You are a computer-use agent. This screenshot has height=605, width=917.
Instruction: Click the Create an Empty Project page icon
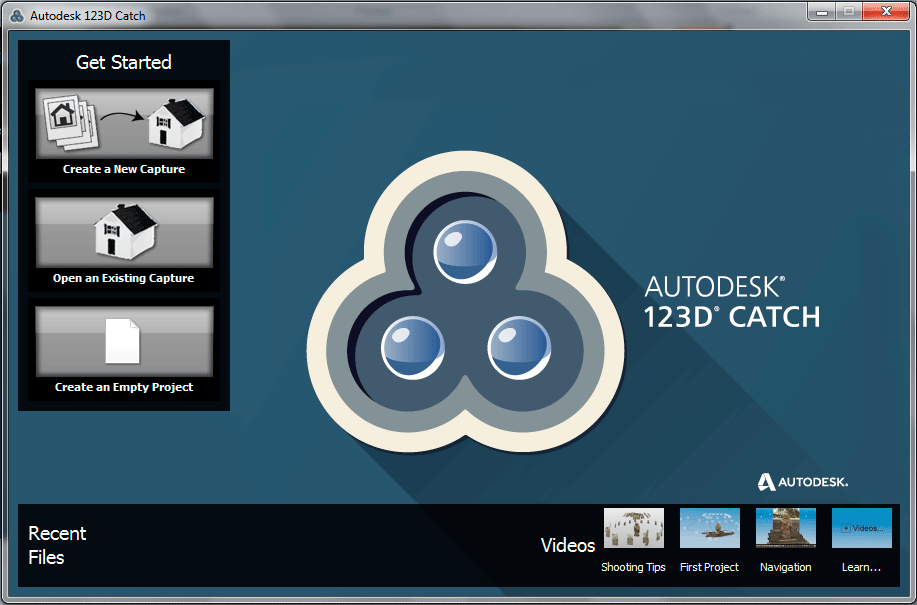(124, 341)
